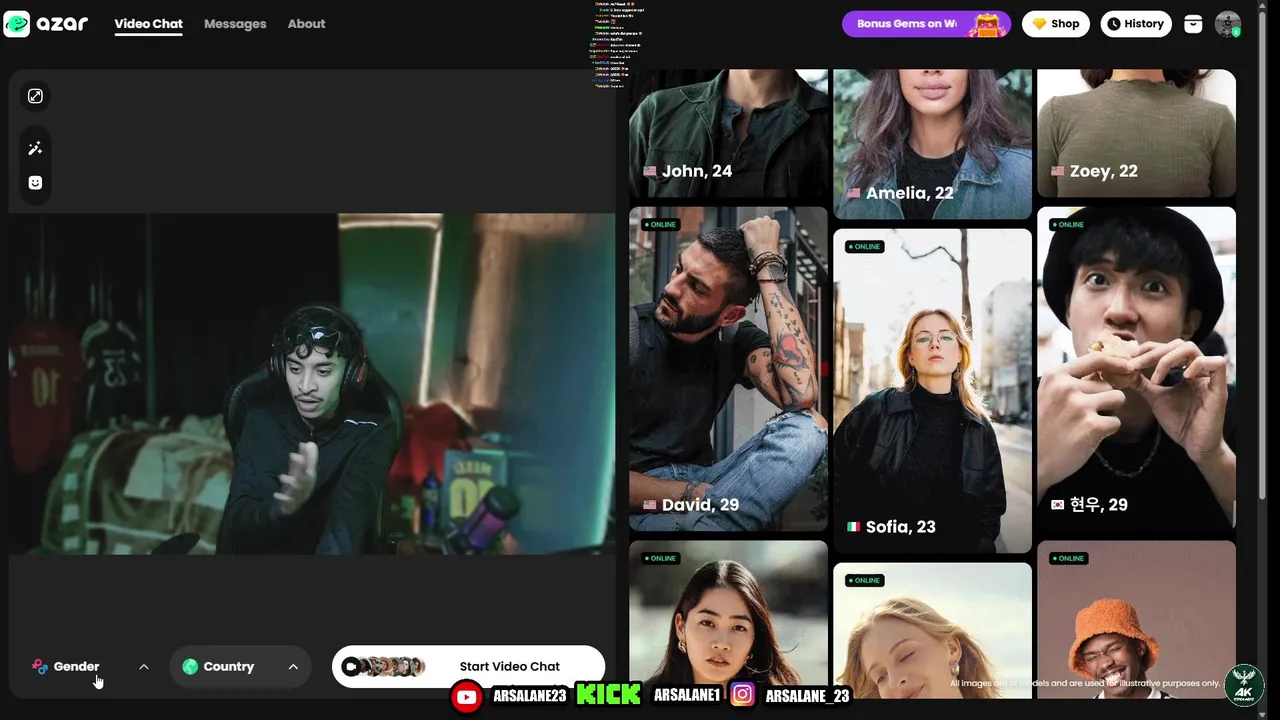Click the webcam video preview
This screenshot has width=1280, height=720.
click(x=312, y=383)
